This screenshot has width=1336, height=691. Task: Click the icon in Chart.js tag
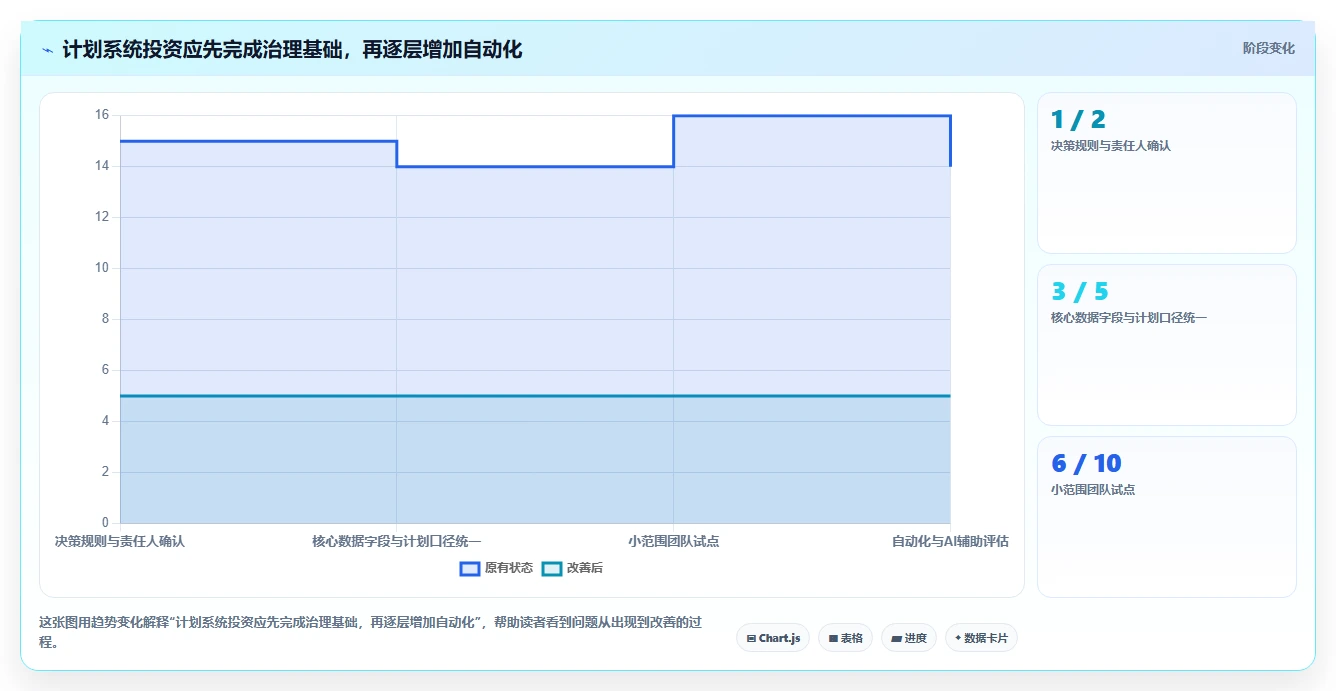pos(751,638)
